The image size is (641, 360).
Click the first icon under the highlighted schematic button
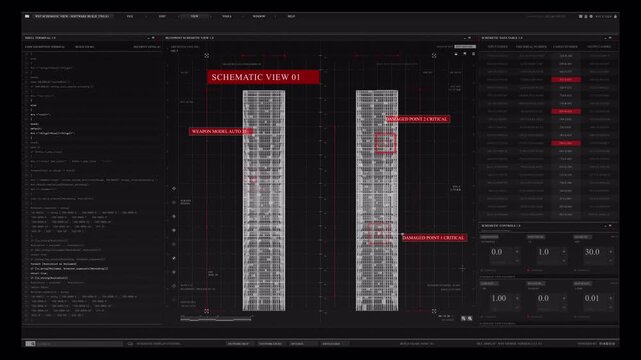pos(456,54)
